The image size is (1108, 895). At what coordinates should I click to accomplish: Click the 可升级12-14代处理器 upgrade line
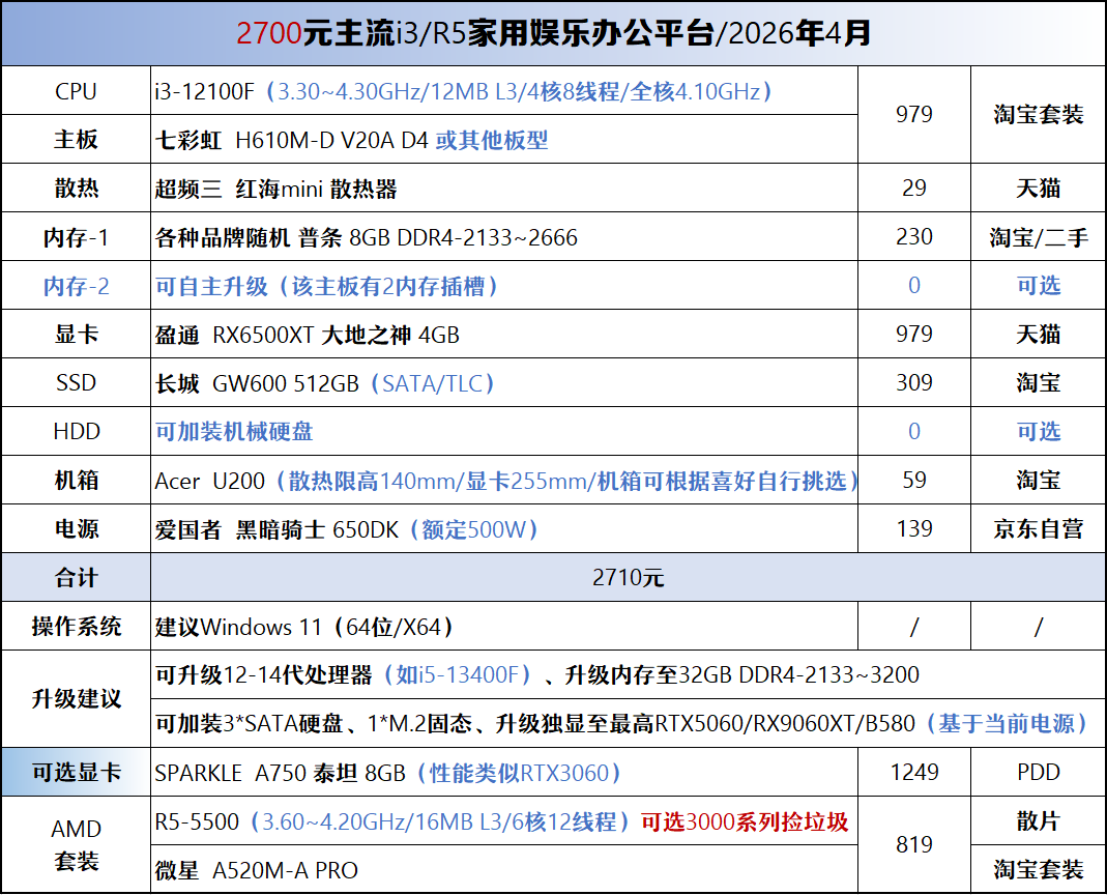click(x=628, y=675)
